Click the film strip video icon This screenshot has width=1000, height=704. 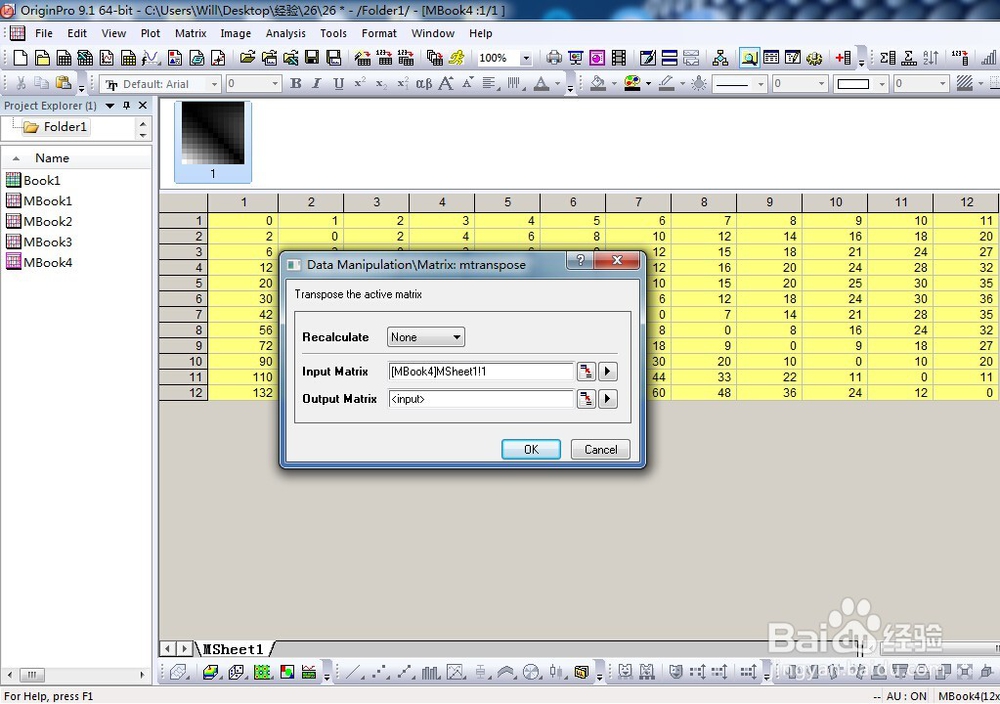click(619, 58)
